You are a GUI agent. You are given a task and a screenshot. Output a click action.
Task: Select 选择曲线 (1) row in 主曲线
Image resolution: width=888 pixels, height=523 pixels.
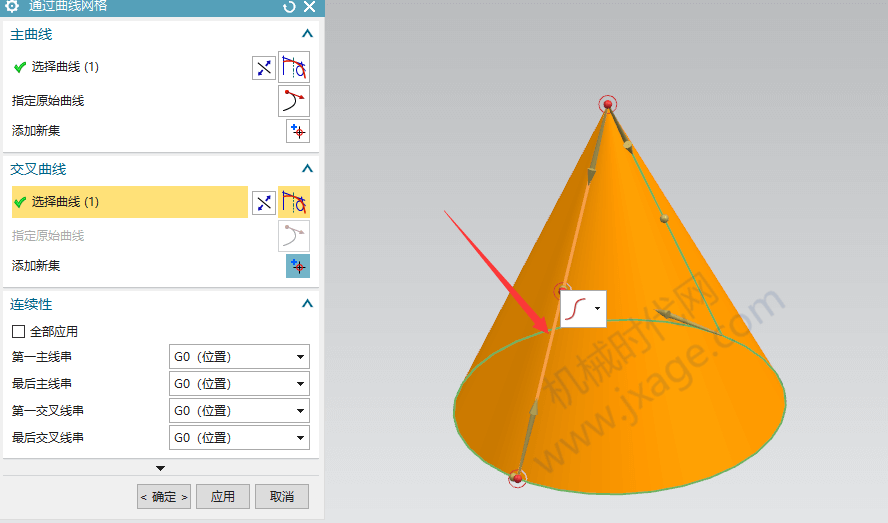130,67
